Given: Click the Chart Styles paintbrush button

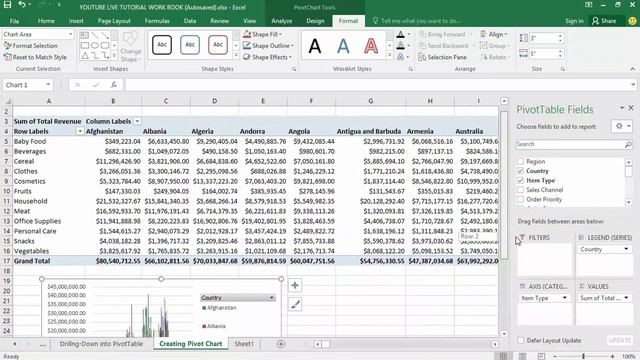Looking at the screenshot, I should click(x=295, y=304).
